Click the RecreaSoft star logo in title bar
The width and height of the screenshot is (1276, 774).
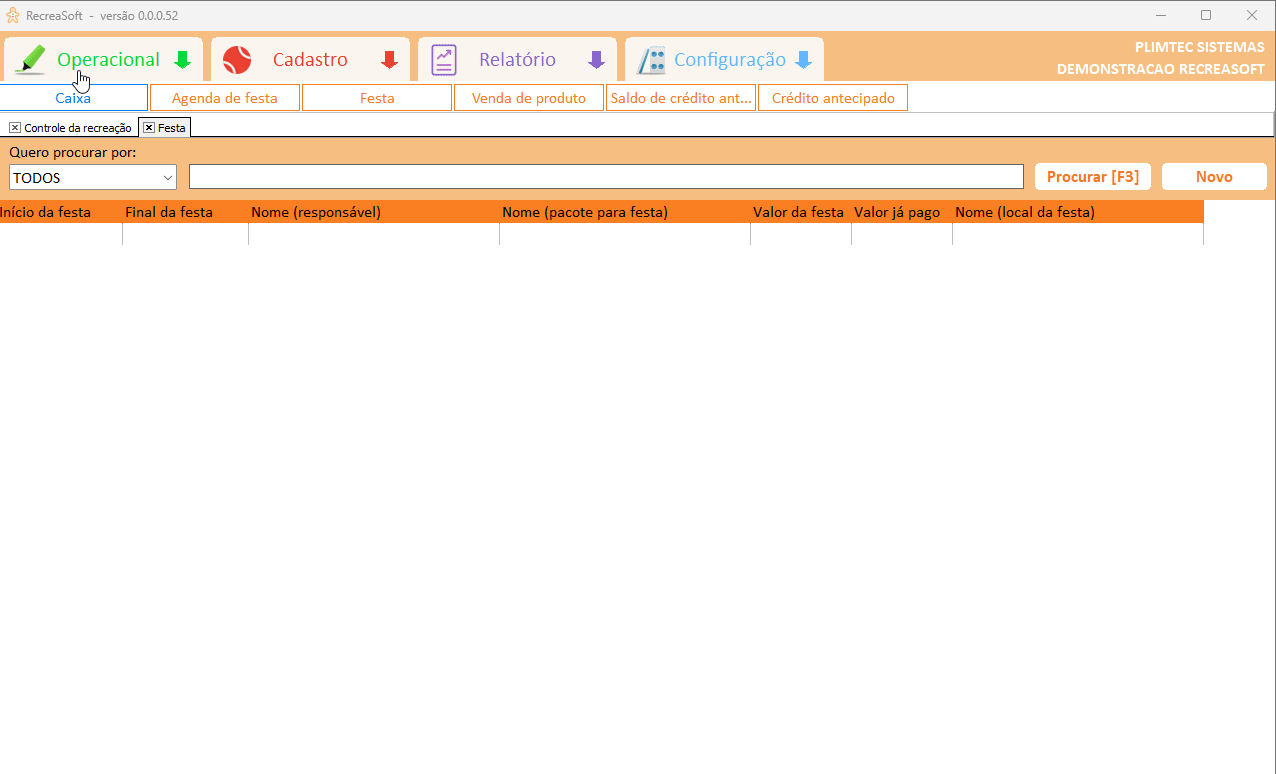[13, 15]
